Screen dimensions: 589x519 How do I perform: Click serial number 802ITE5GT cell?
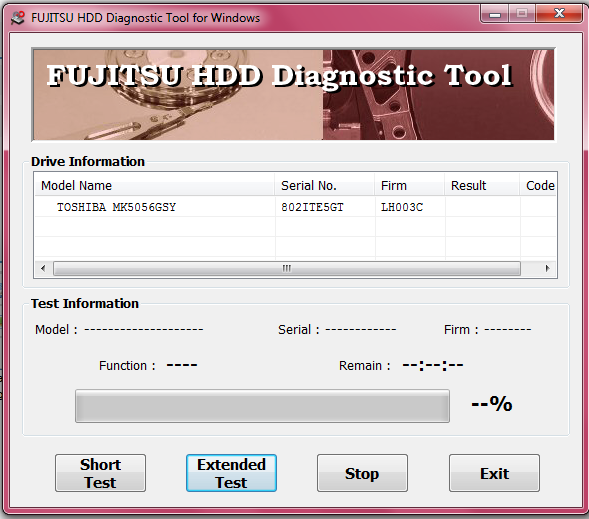click(x=312, y=207)
